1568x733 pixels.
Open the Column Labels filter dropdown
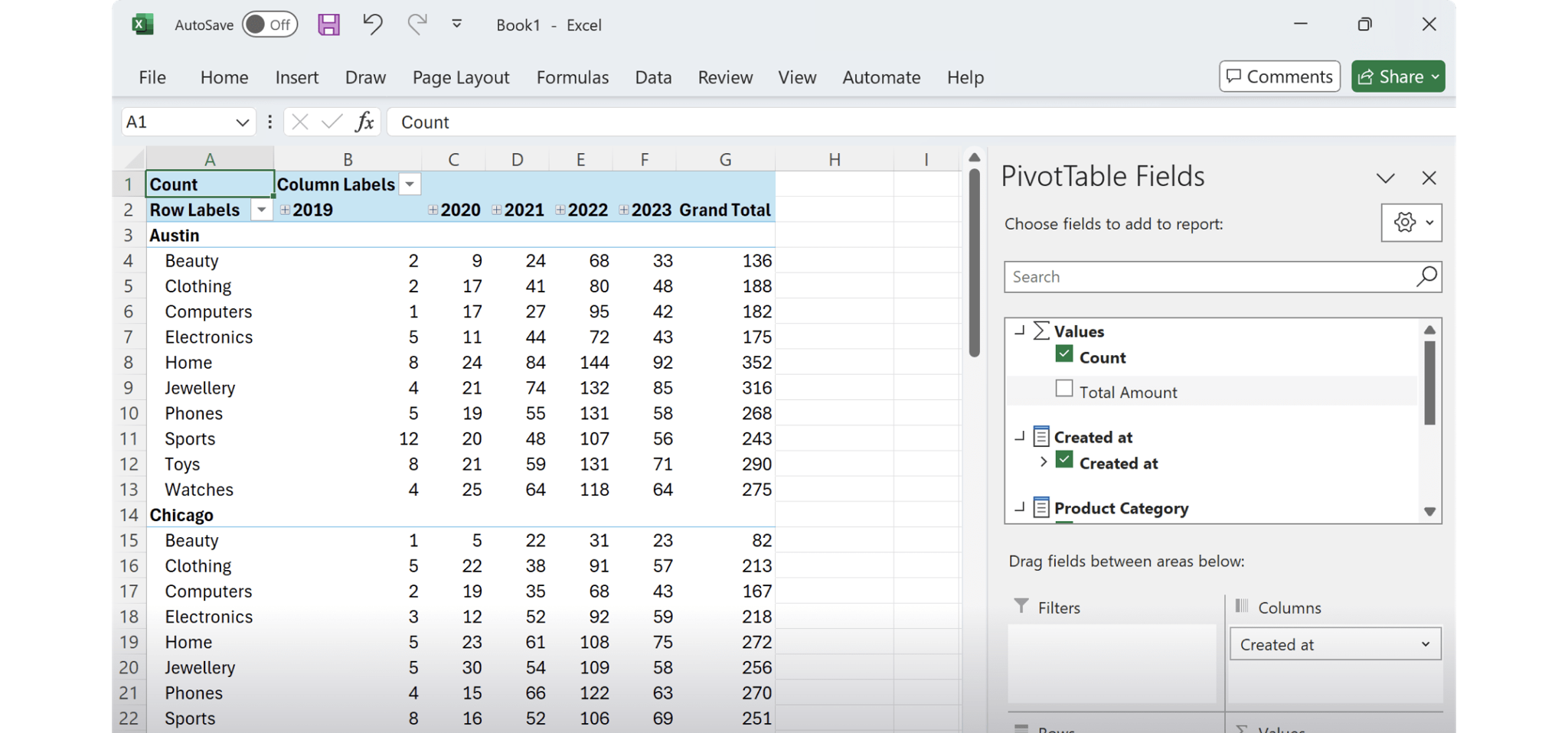[410, 184]
